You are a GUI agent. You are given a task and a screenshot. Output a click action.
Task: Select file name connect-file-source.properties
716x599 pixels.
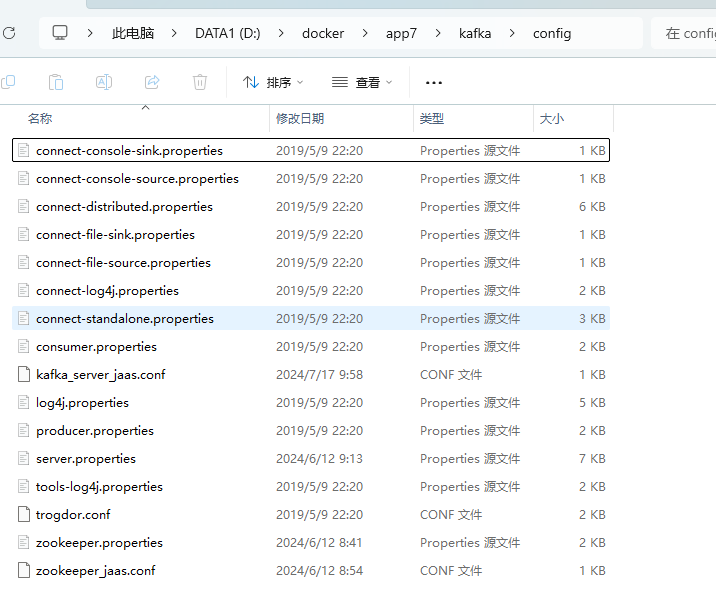[x=123, y=263]
